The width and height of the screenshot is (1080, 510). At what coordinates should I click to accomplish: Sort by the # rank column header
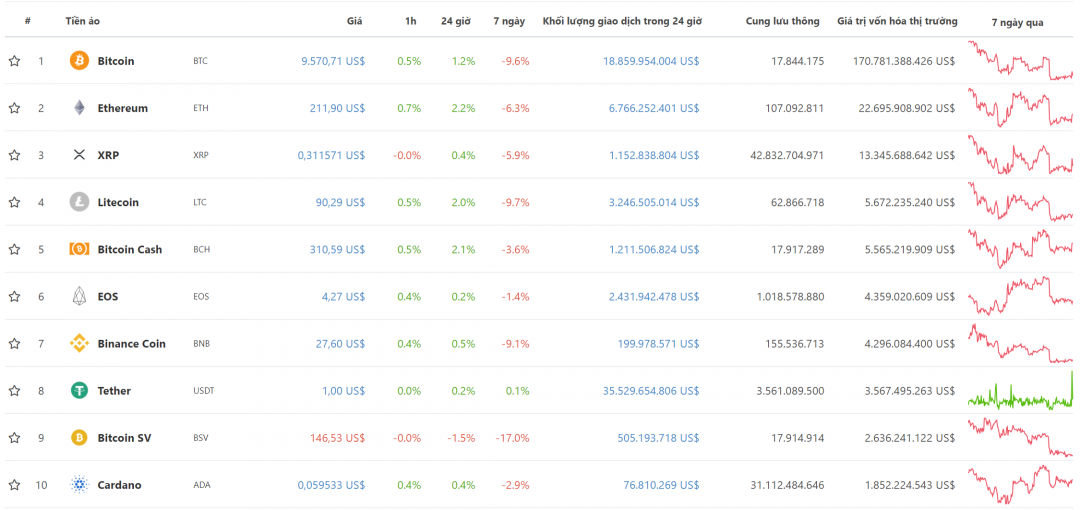(28, 21)
